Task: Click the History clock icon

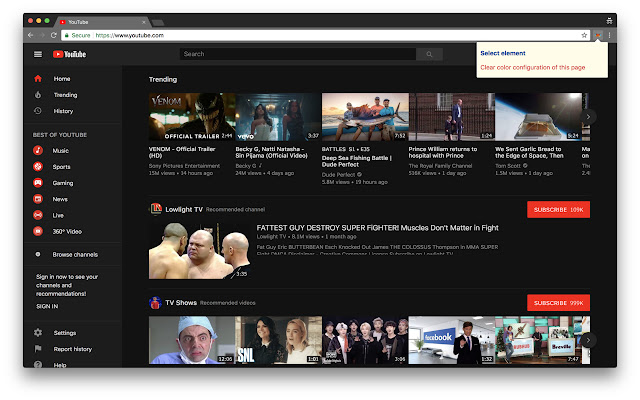Action: [38, 111]
